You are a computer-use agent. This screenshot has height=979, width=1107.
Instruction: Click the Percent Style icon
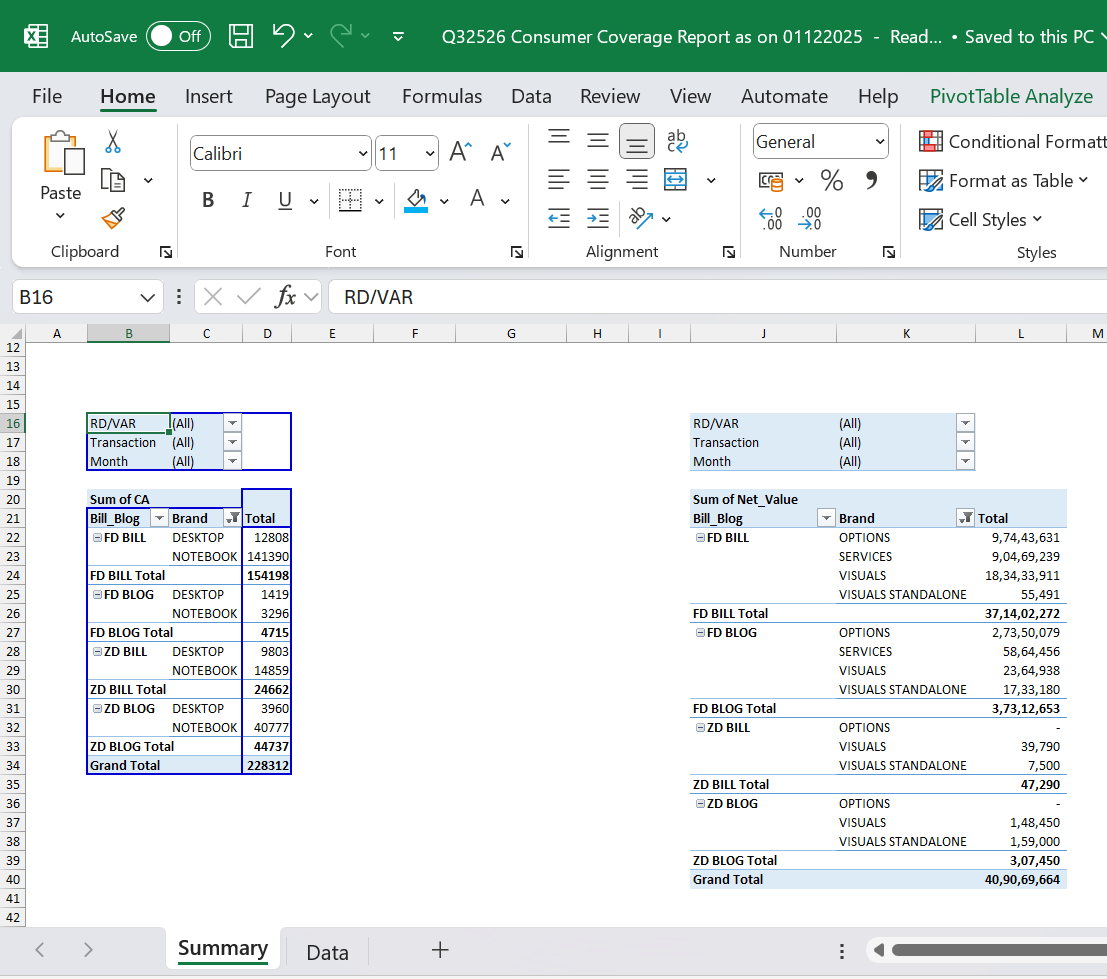(x=831, y=180)
